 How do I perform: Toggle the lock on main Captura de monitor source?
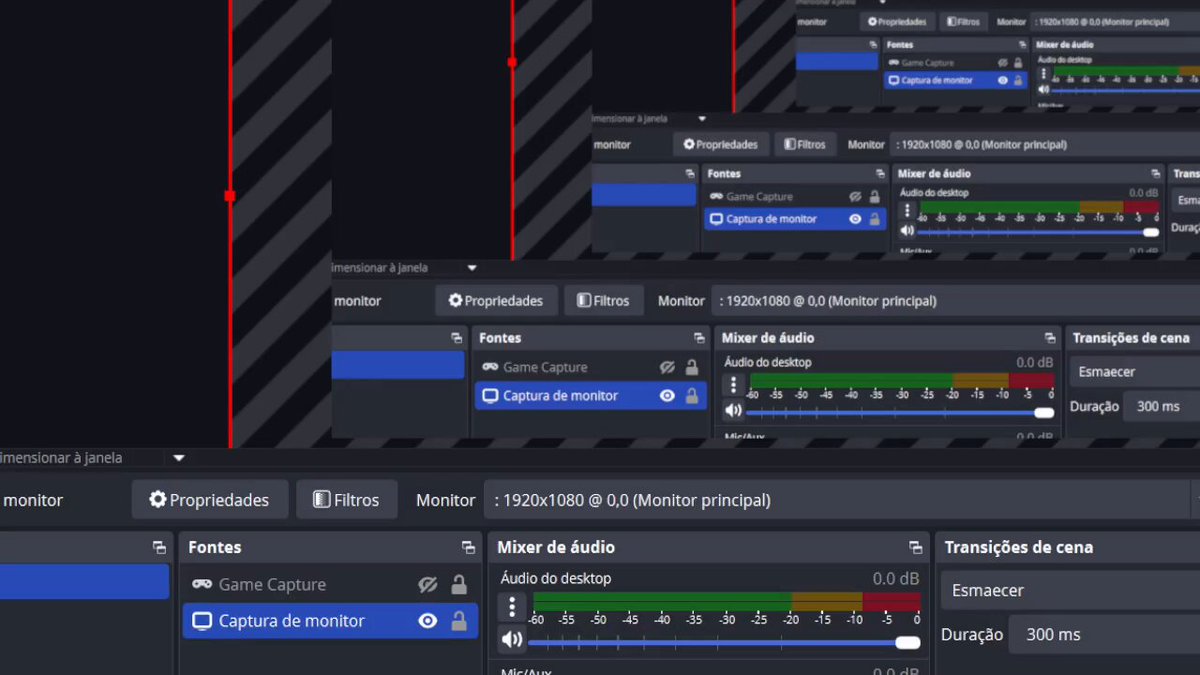[459, 621]
